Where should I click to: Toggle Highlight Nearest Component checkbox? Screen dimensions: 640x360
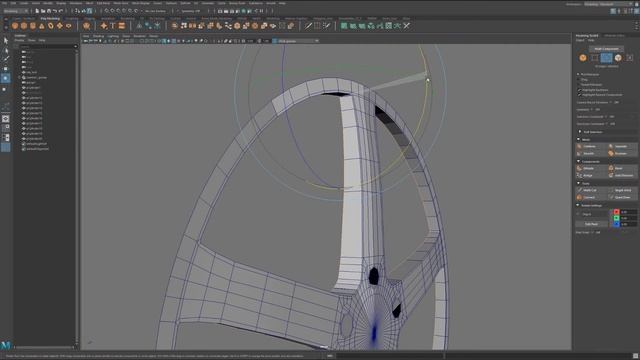[x=580, y=95]
